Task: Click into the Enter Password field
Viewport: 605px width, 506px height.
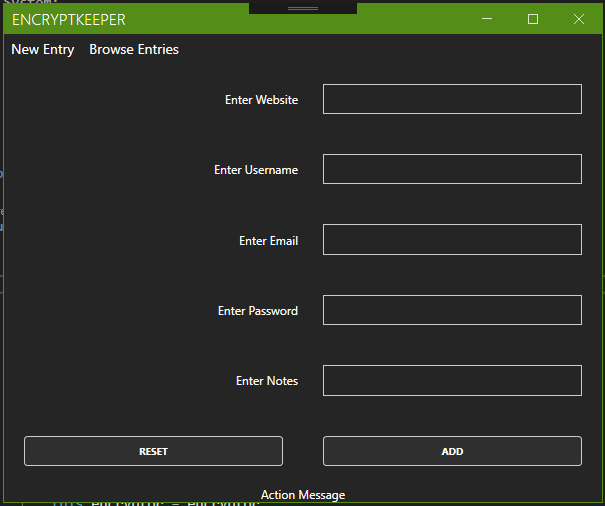Action: point(452,310)
